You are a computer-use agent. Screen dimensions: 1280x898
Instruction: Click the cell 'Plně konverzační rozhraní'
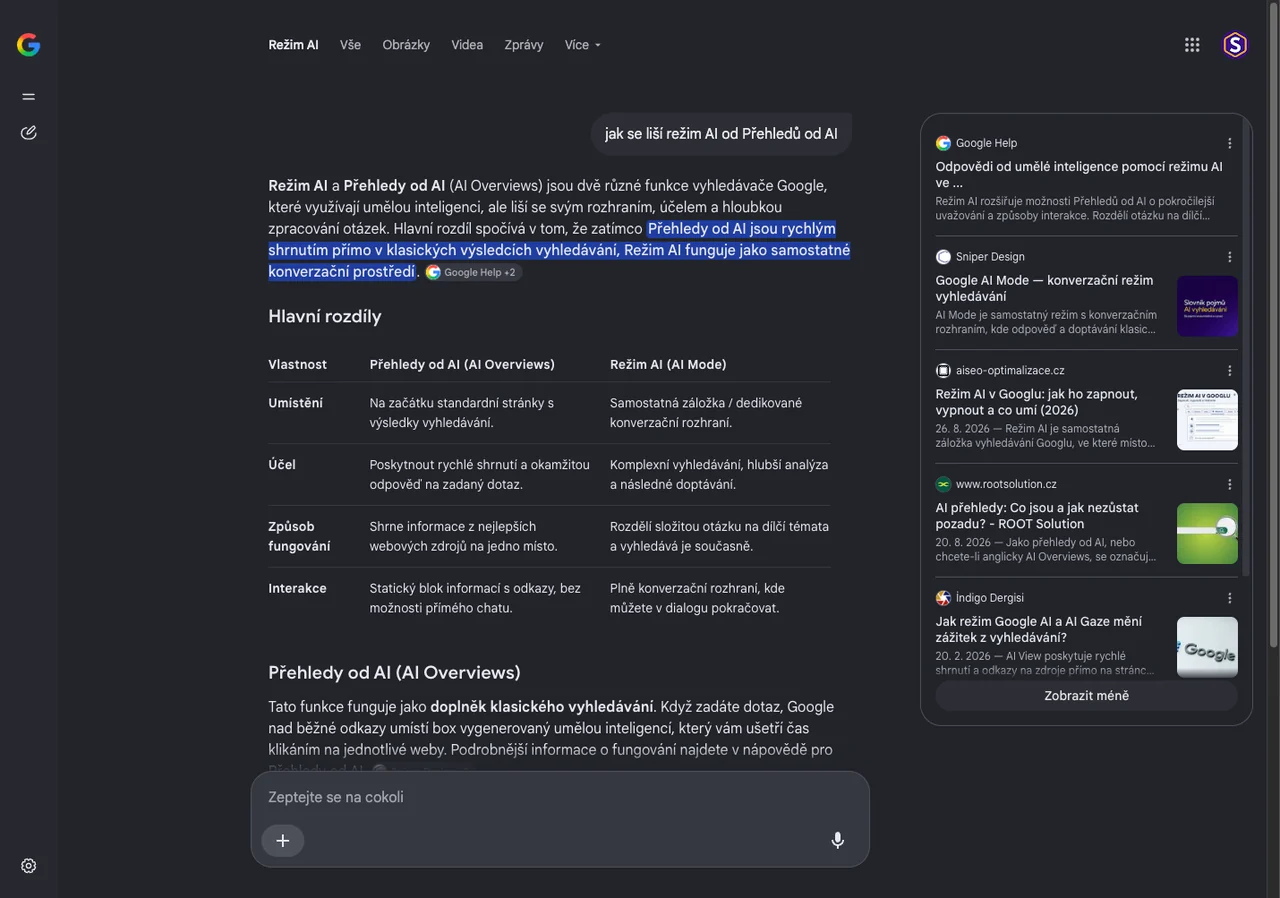(x=697, y=598)
